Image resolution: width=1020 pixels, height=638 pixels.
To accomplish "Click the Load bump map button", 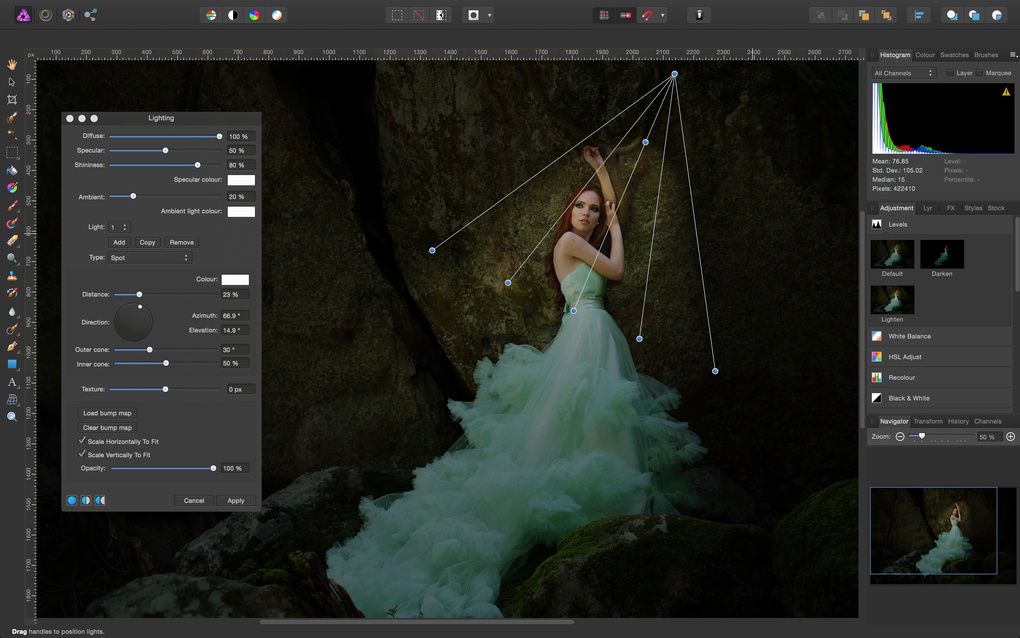I will pos(107,413).
